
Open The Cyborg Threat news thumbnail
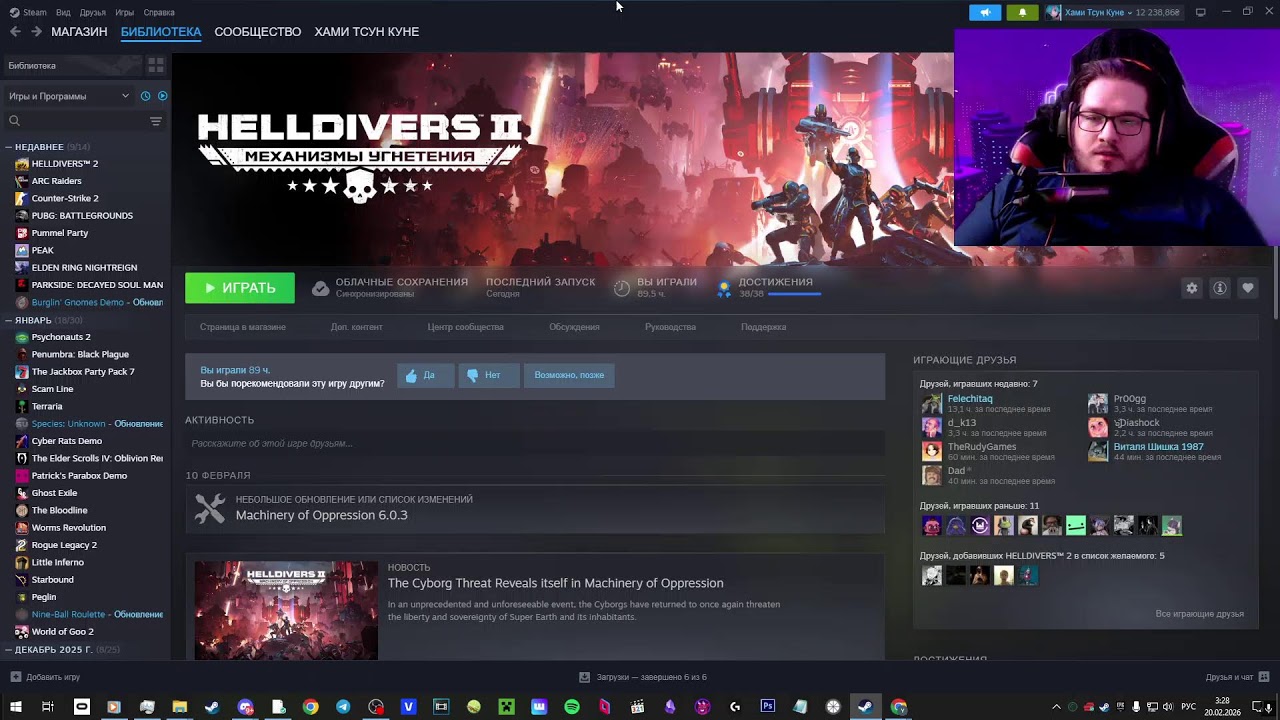[x=286, y=610]
